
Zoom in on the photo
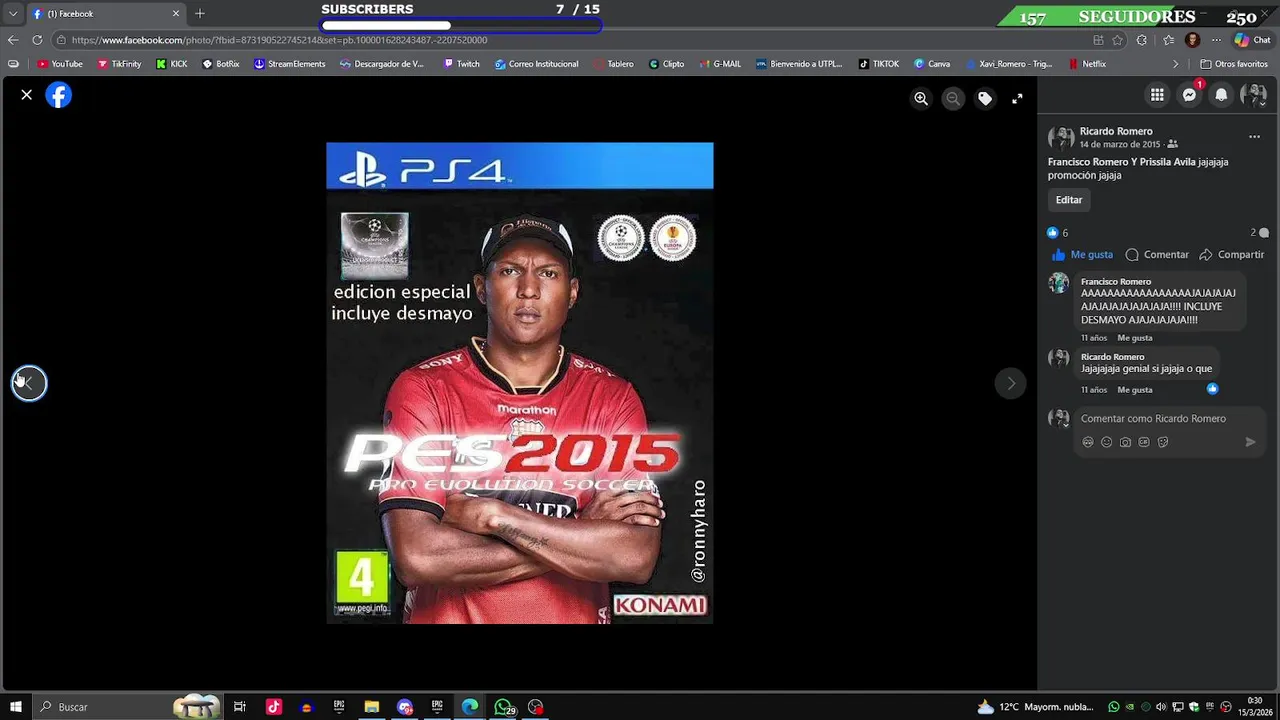pos(921,99)
